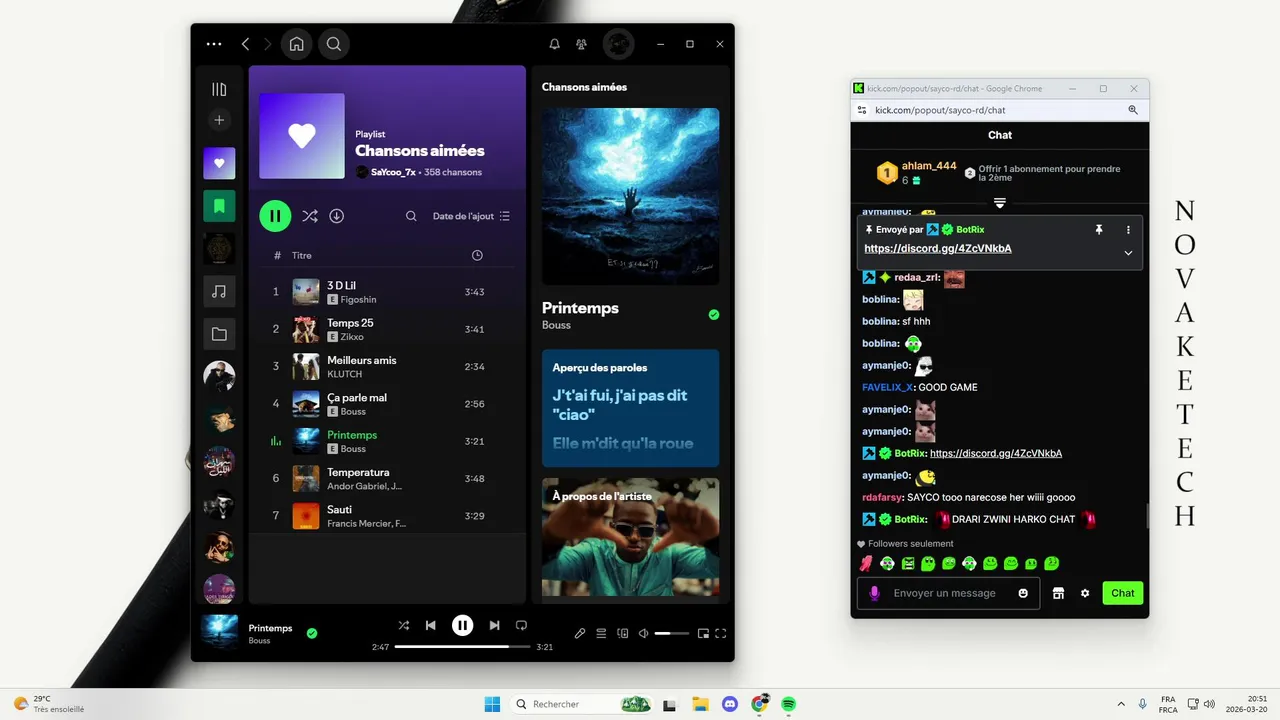Mute with the Spotify speaker icon
The height and width of the screenshot is (720, 1280).
[644, 633]
